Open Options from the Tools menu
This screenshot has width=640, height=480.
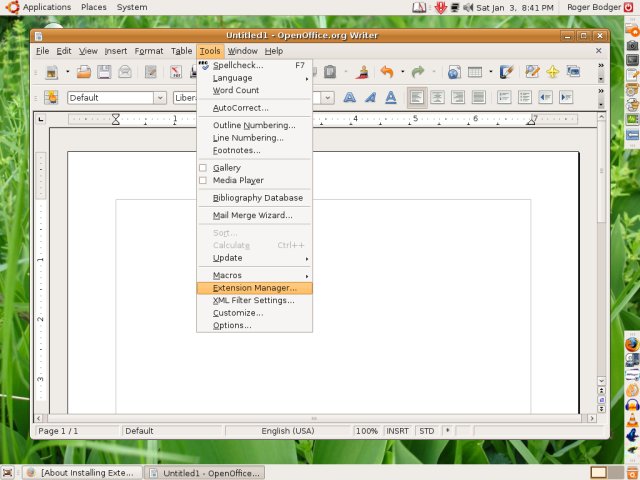(x=254, y=325)
